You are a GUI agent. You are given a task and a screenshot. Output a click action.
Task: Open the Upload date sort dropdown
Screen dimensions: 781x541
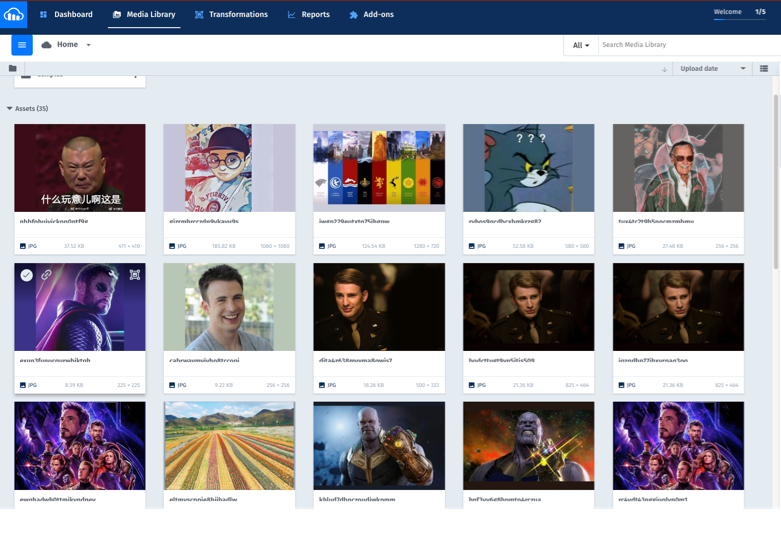coord(712,69)
